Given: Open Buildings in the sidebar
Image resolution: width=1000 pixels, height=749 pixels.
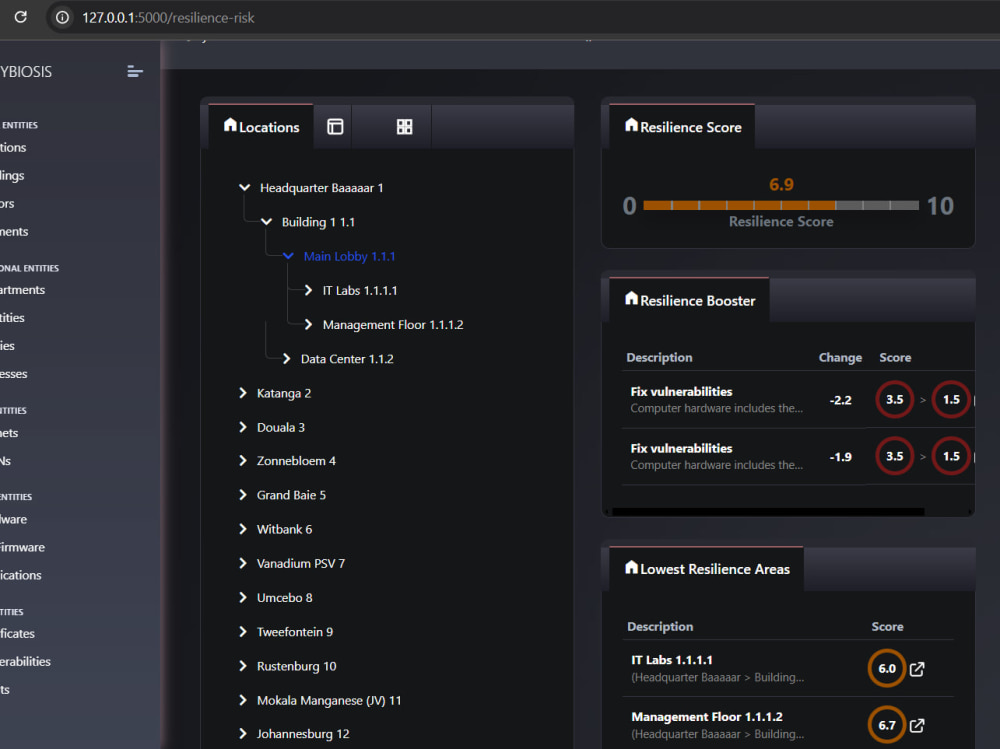Looking at the screenshot, I should (12, 175).
